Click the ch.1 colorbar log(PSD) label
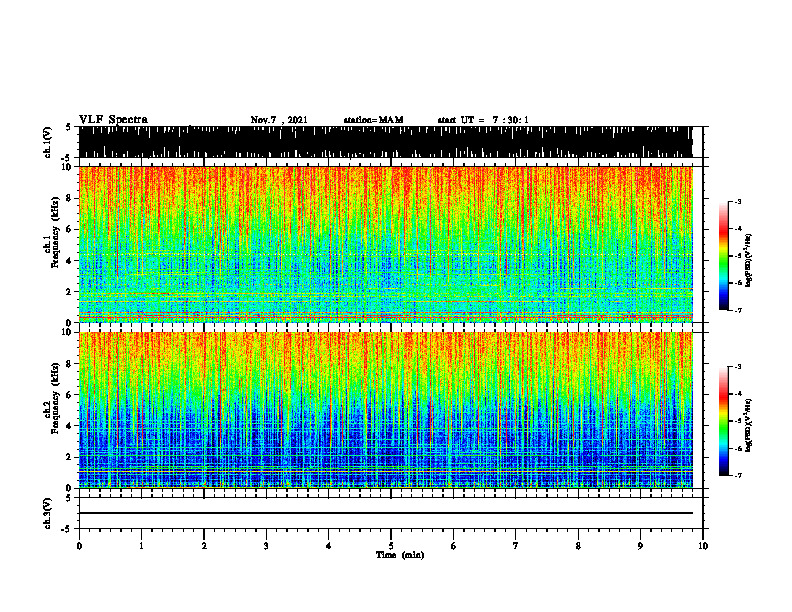This screenshot has width=792, height=612. click(749, 261)
